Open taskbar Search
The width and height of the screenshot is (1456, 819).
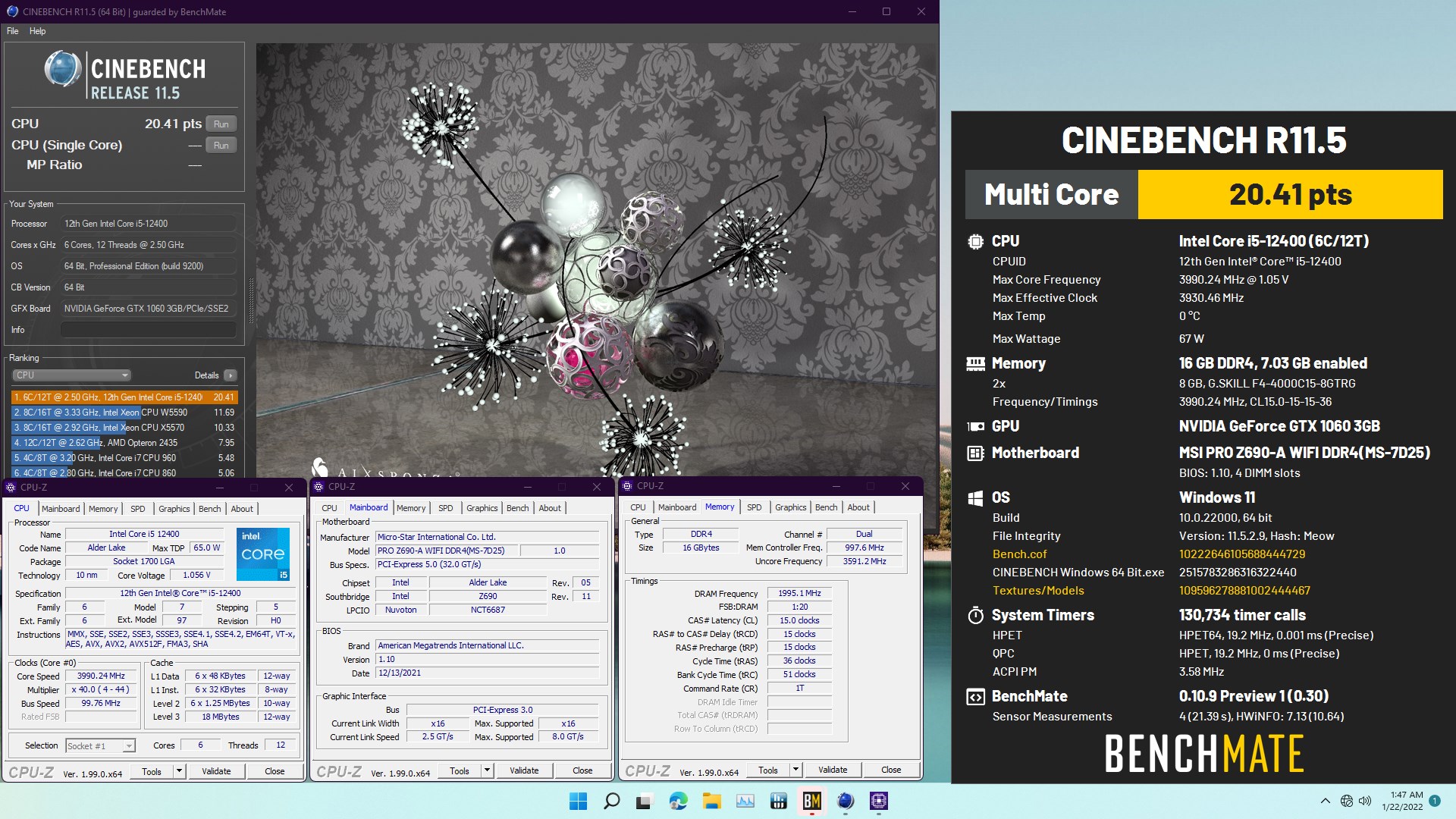(x=611, y=801)
